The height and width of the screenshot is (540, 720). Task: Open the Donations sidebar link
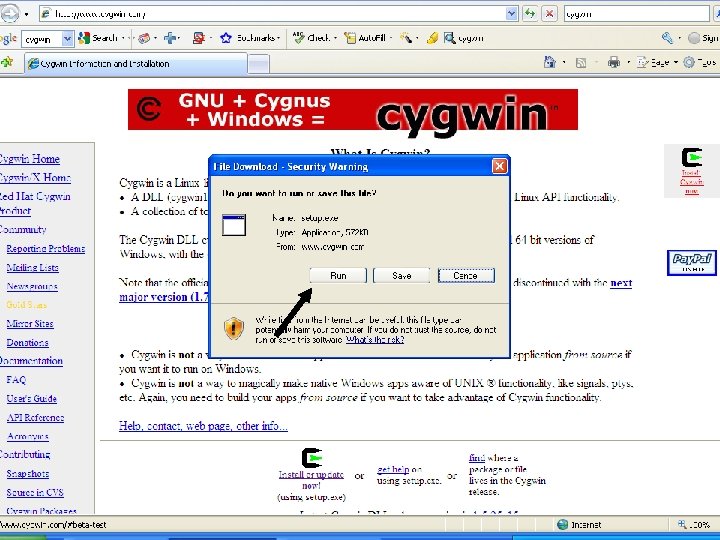28,343
